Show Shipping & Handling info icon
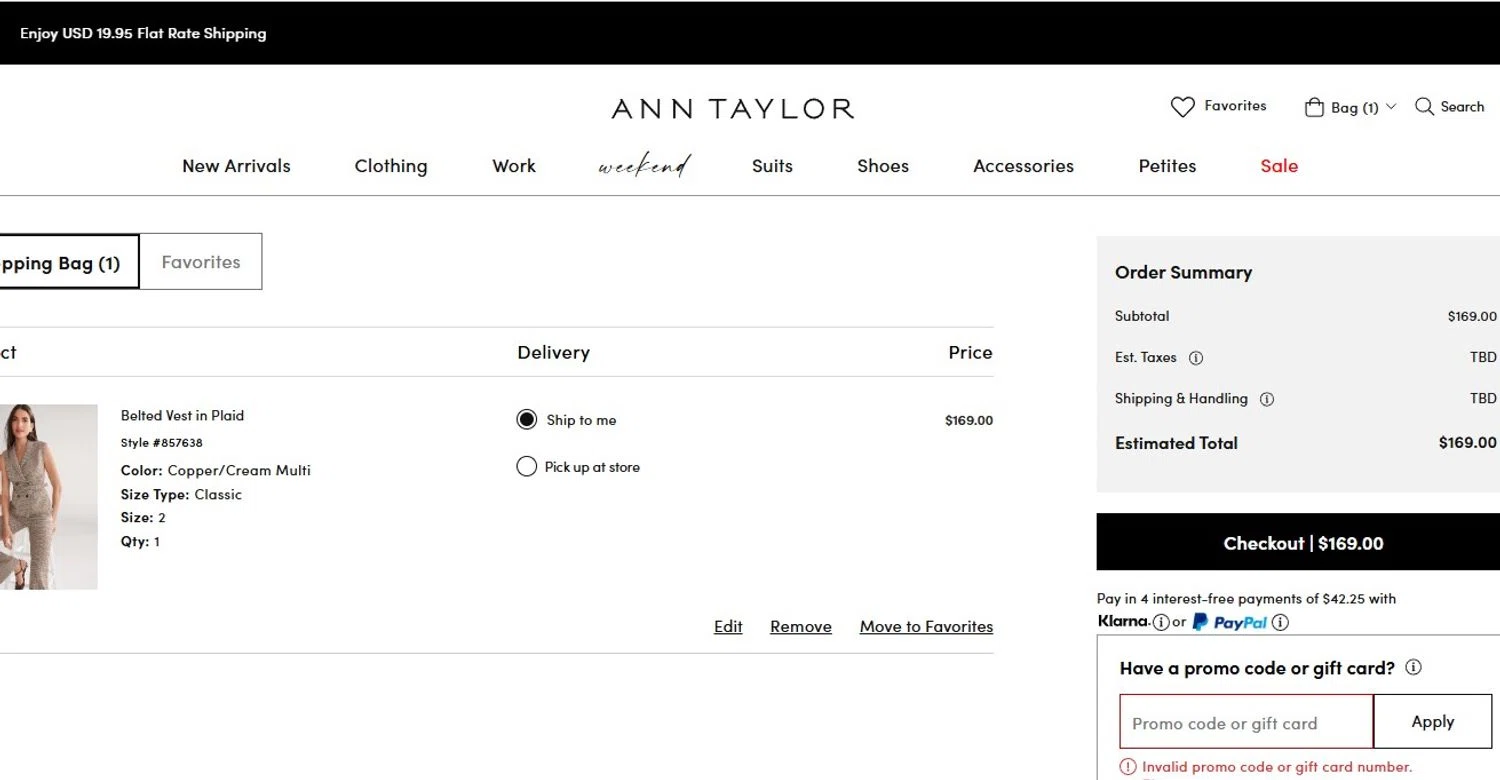Viewport: 1500px width, 780px height. [1267, 399]
